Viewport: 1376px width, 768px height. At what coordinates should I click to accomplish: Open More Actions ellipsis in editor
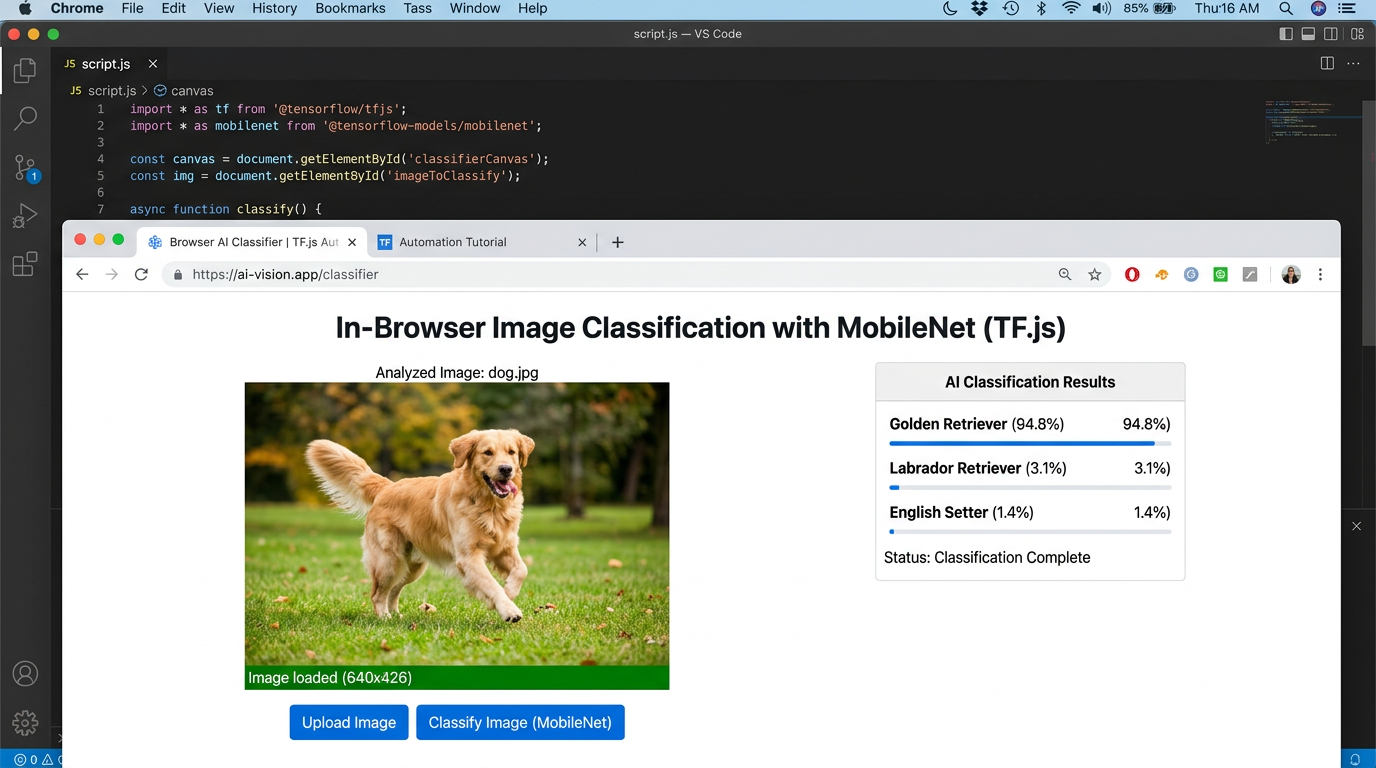pos(1353,63)
